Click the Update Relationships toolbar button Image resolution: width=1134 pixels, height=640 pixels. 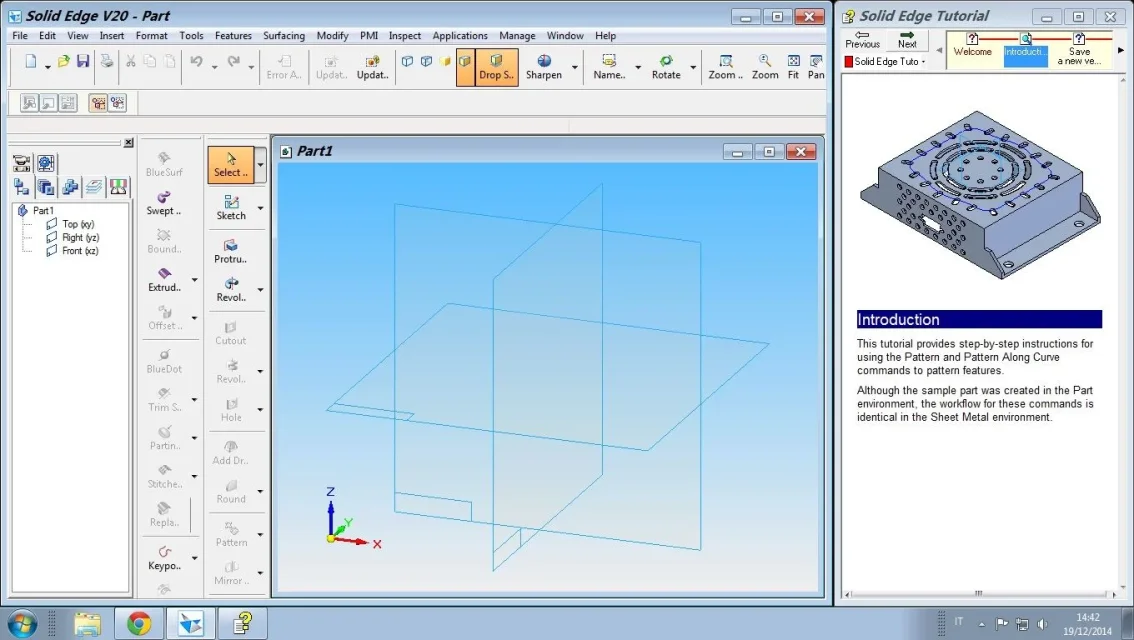coord(372,67)
